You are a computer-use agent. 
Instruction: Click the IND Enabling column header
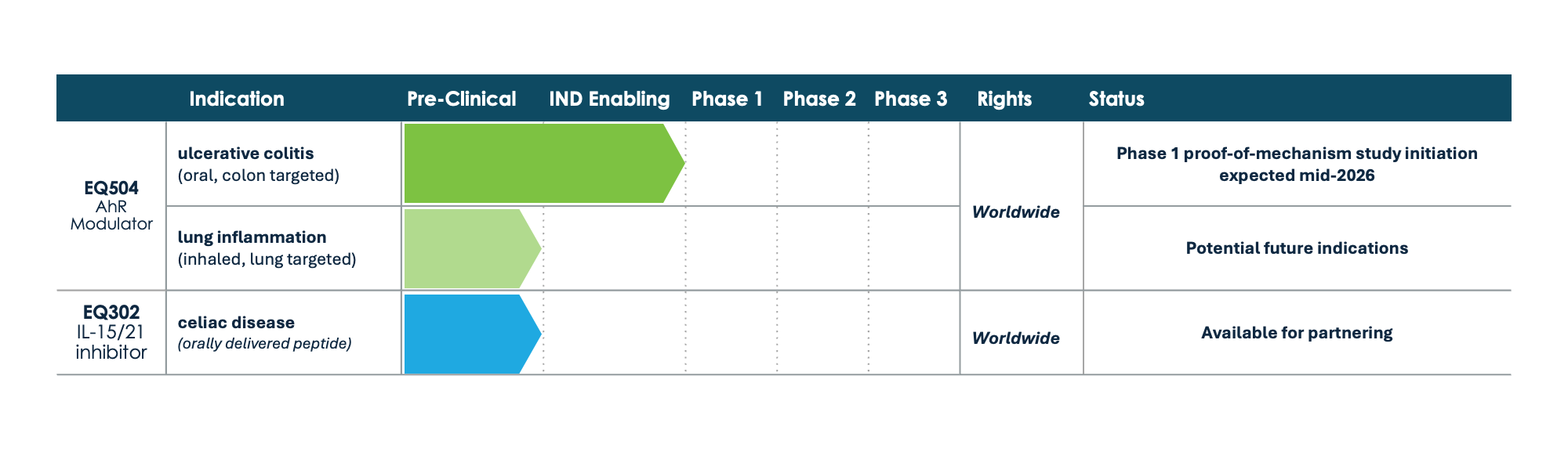(x=609, y=99)
